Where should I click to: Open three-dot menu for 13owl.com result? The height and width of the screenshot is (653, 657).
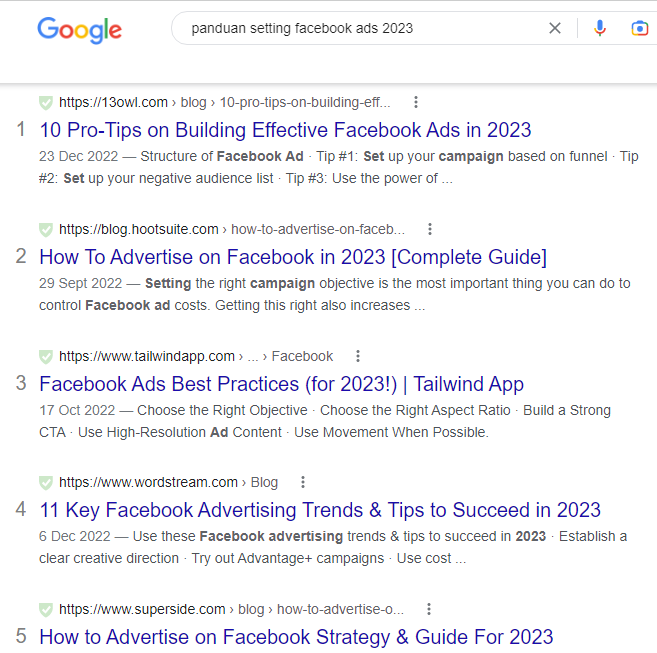[416, 102]
